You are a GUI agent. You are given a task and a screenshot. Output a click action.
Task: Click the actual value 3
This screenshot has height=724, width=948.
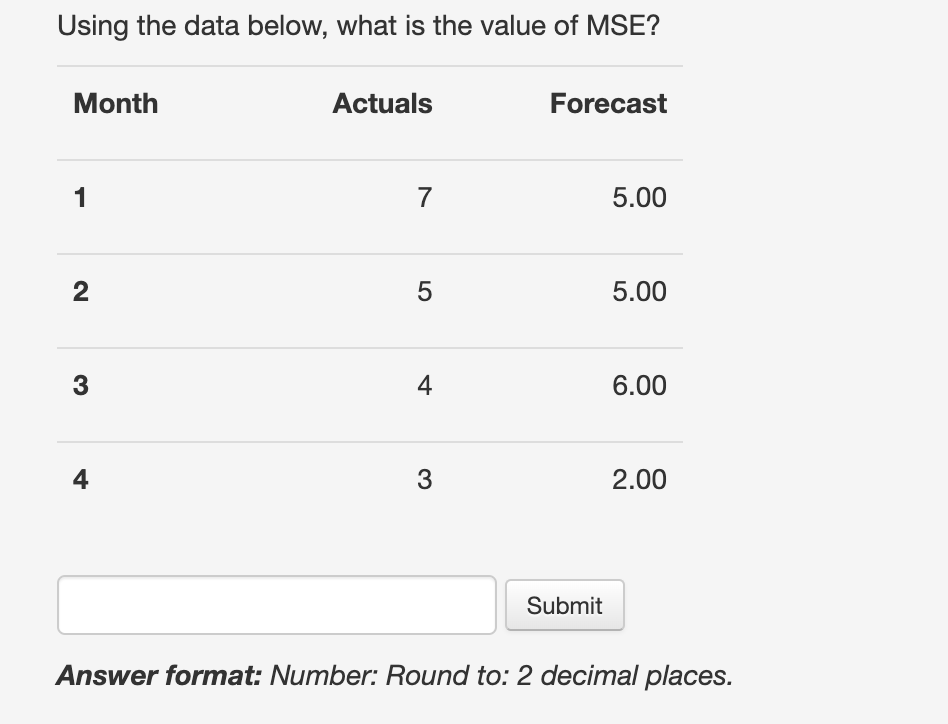point(423,479)
